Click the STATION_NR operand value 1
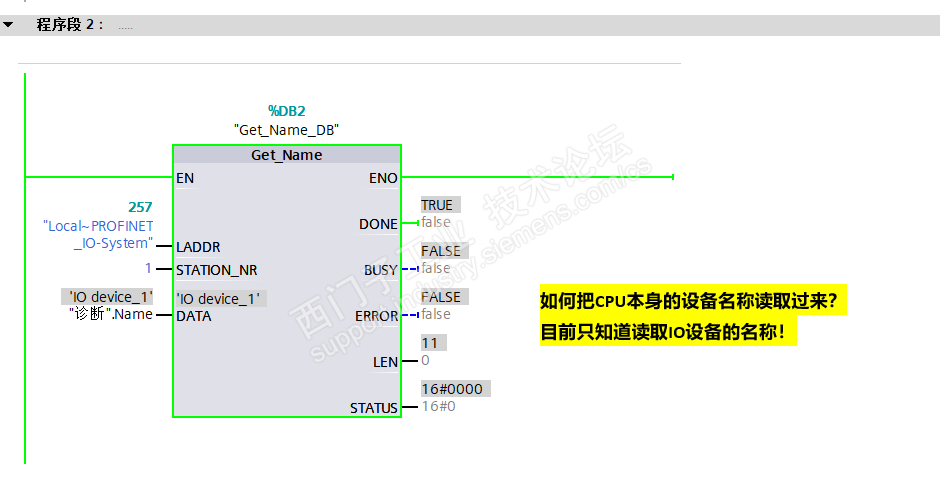The width and height of the screenshot is (940, 488). click(x=148, y=269)
